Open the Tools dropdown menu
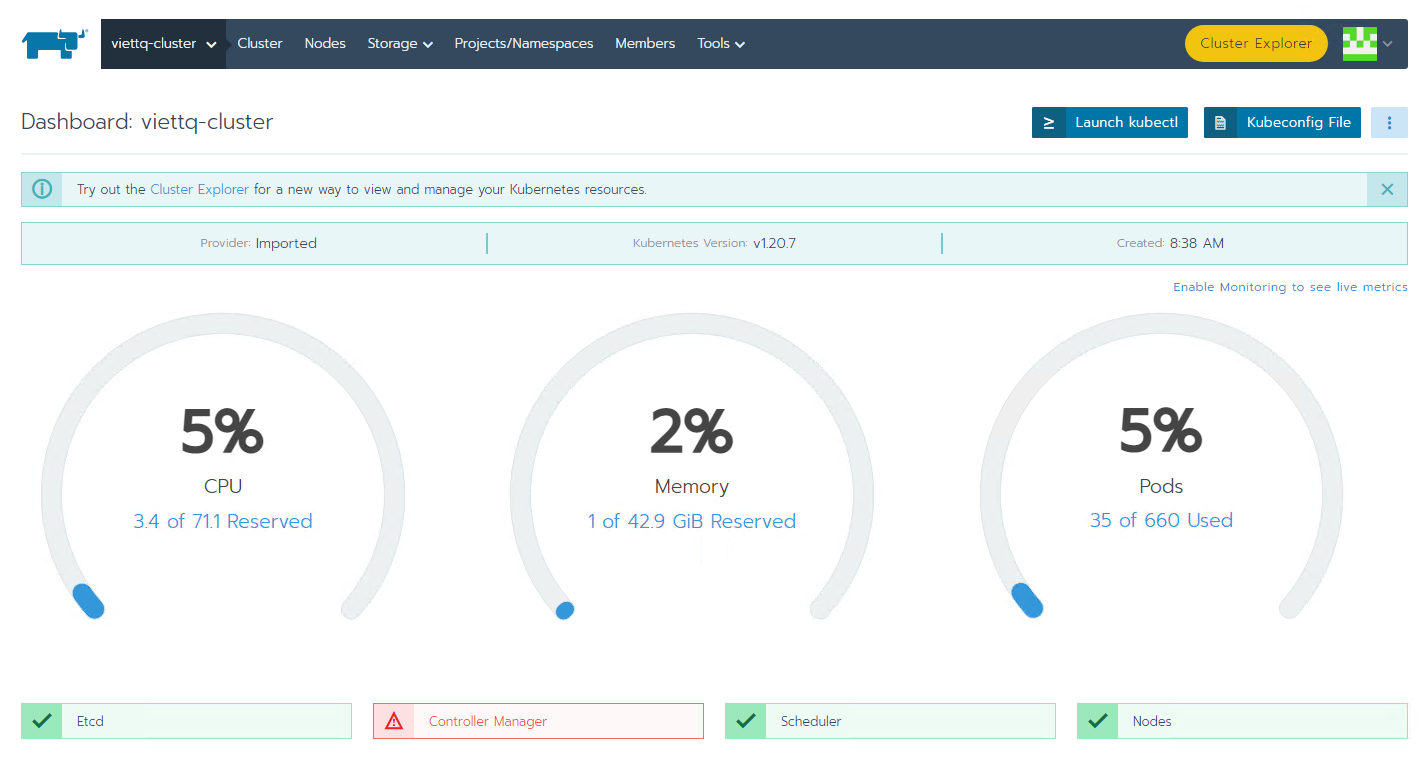 pyautogui.click(x=721, y=44)
